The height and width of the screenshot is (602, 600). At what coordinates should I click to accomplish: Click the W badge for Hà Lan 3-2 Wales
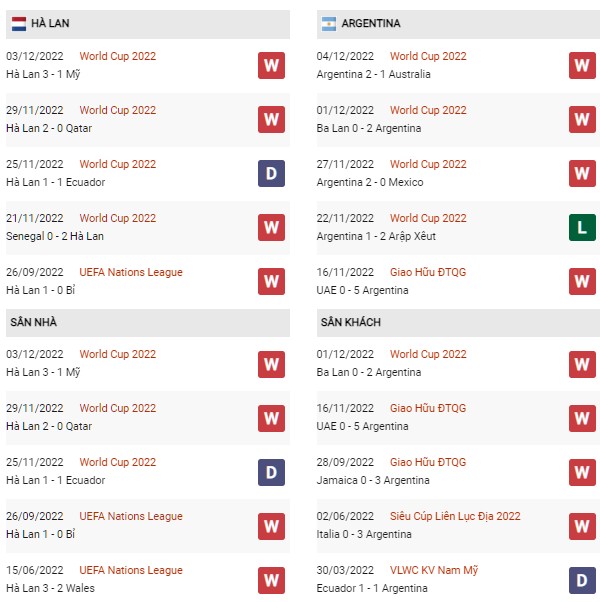[x=271, y=580]
